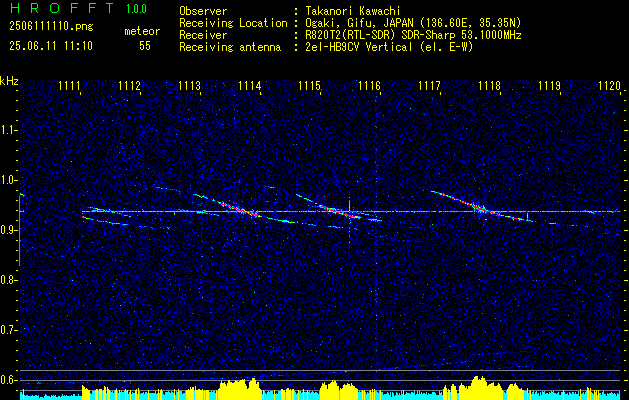Click the meteor count value 55

point(145,46)
